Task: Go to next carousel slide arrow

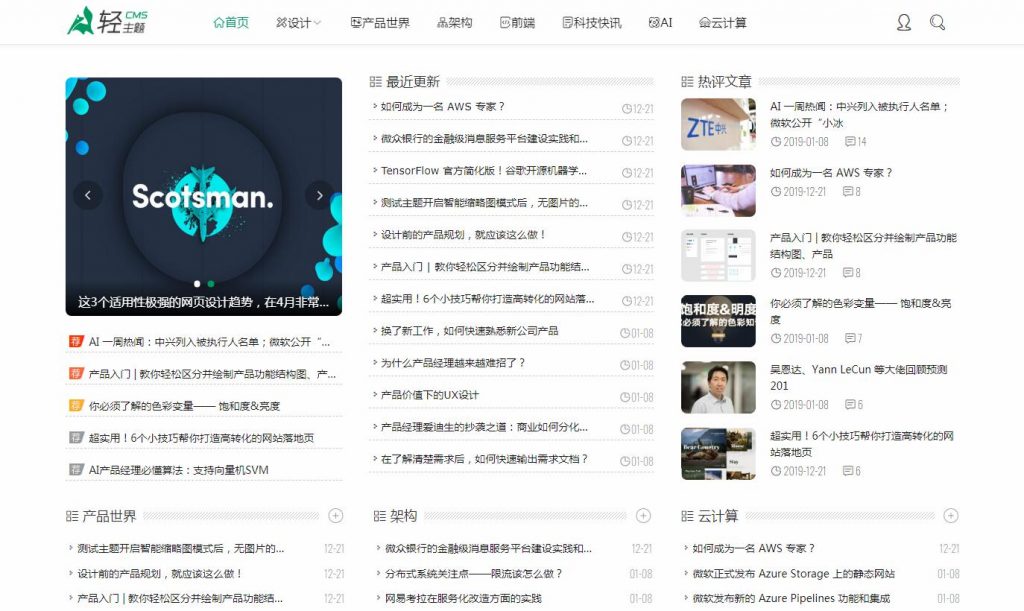Action: [x=319, y=195]
